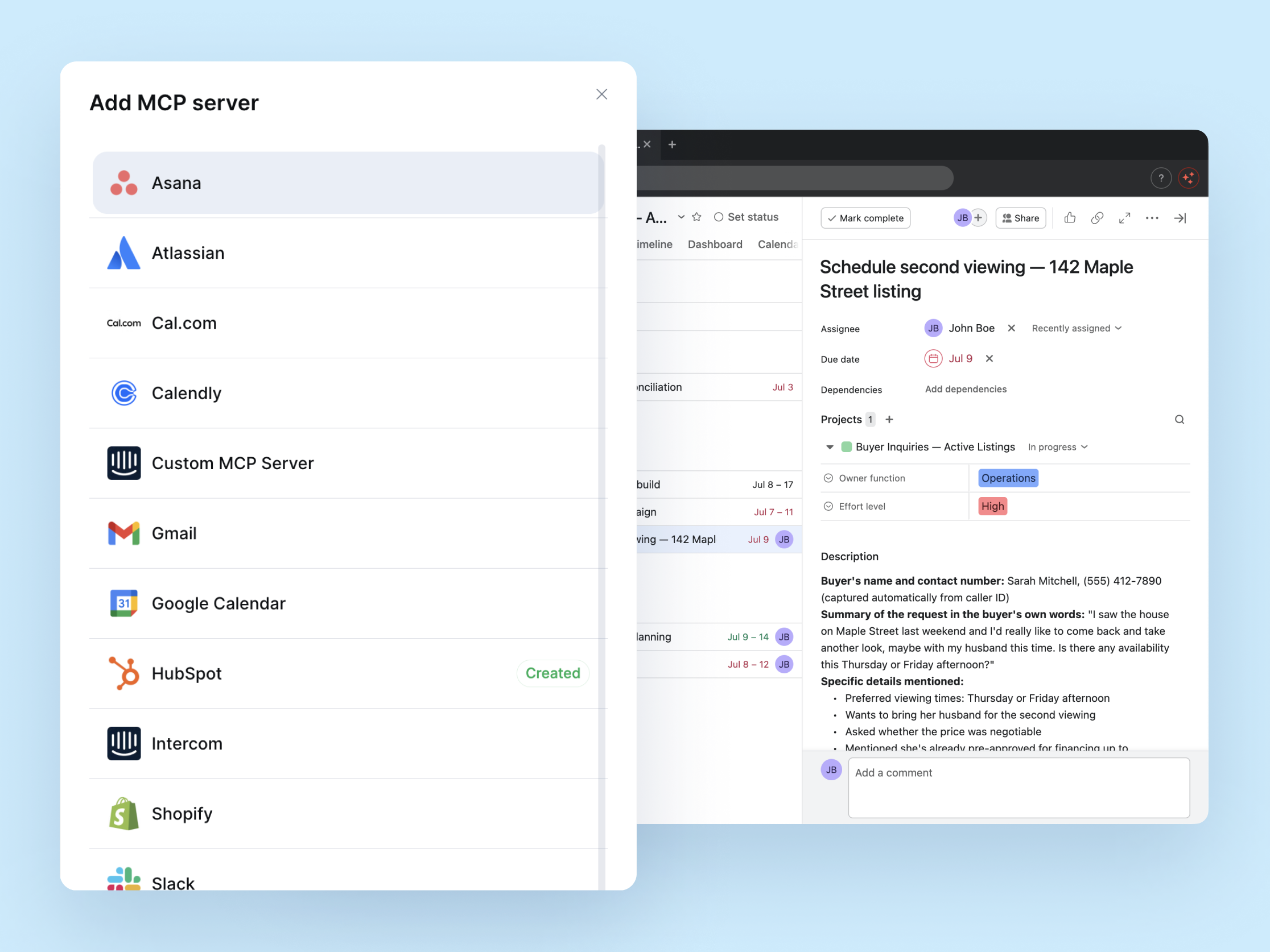Image resolution: width=1270 pixels, height=952 pixels.
Task: Click the John Boe assignee name
Action: click(971, 328)
